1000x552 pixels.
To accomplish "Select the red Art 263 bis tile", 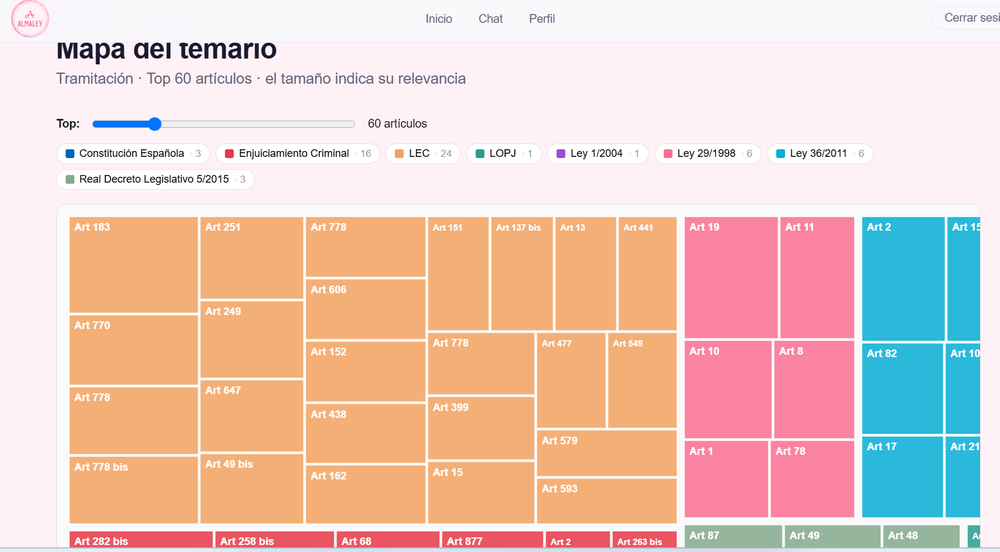I will point(644,540).
